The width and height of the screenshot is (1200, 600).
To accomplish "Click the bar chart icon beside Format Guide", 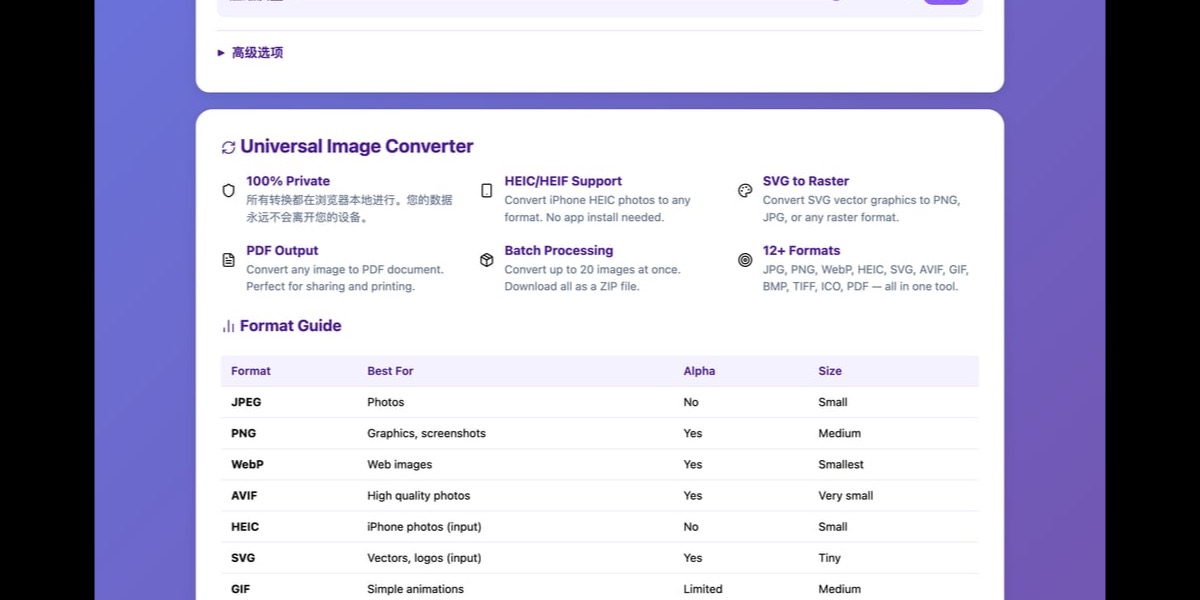I will (227, 326).
